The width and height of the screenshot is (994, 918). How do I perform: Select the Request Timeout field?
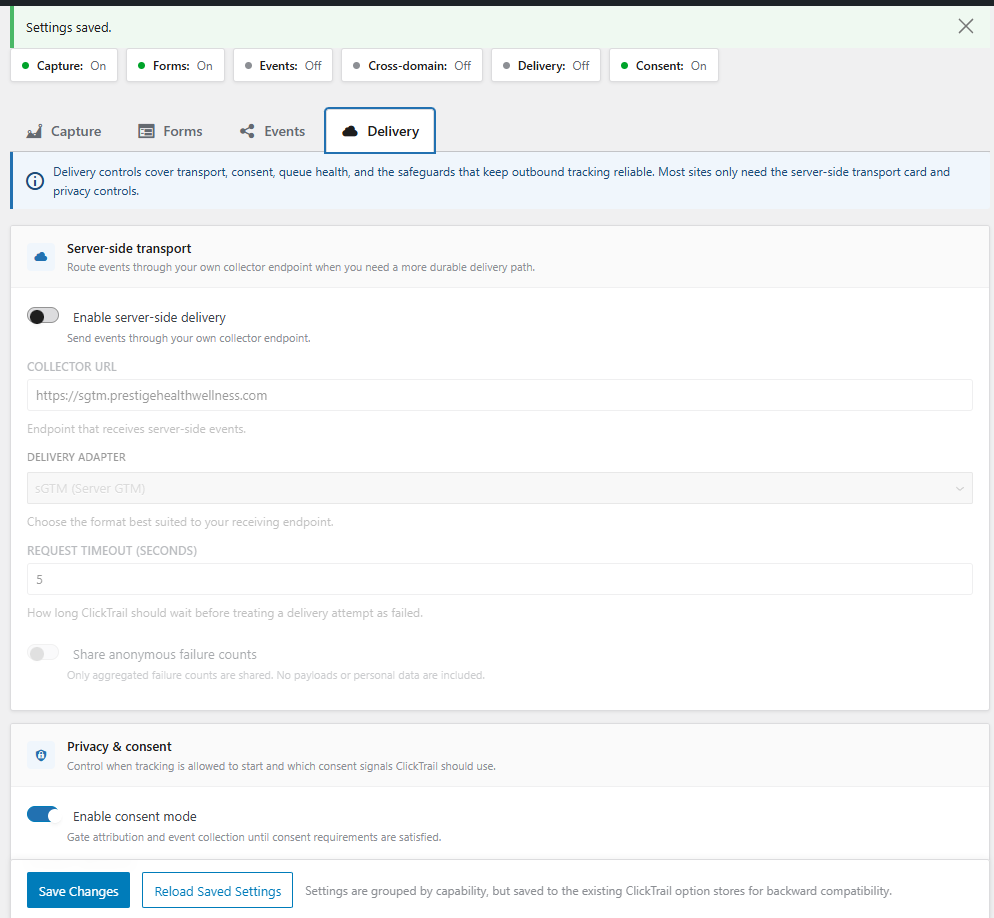pyautogui.click(x=500, y=579)
